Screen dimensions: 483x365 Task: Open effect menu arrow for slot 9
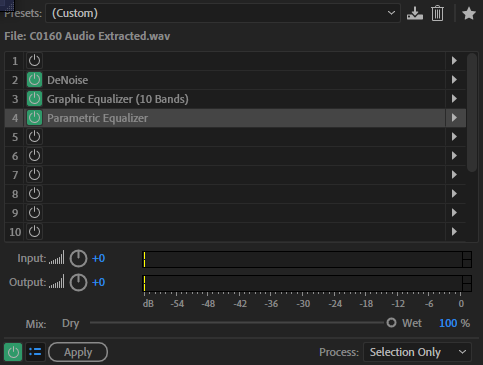(x=454, y=213)
